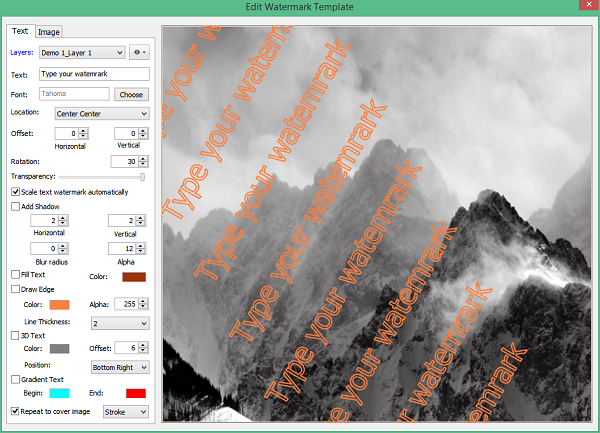Uncheck Repeat to cover image
Image resolution: width=600 pixels, height=433 pixels.
[15, 411]
